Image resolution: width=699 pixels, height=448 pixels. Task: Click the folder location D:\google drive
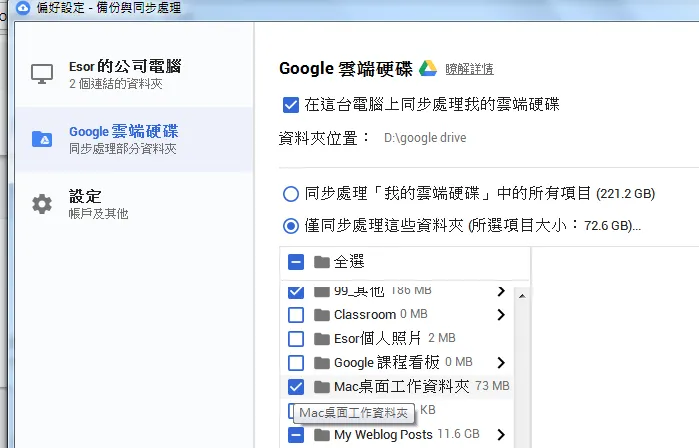tap(425, 138)
